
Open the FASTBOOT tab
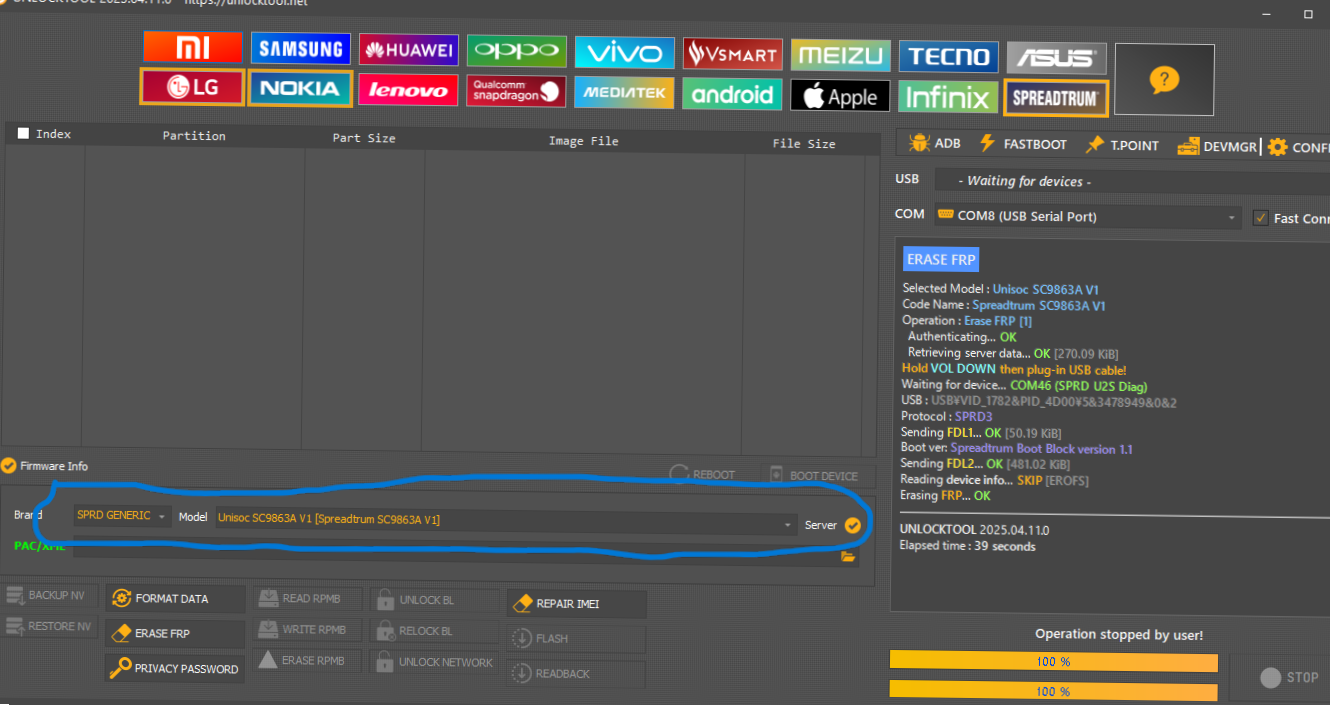coord(1022,144)
